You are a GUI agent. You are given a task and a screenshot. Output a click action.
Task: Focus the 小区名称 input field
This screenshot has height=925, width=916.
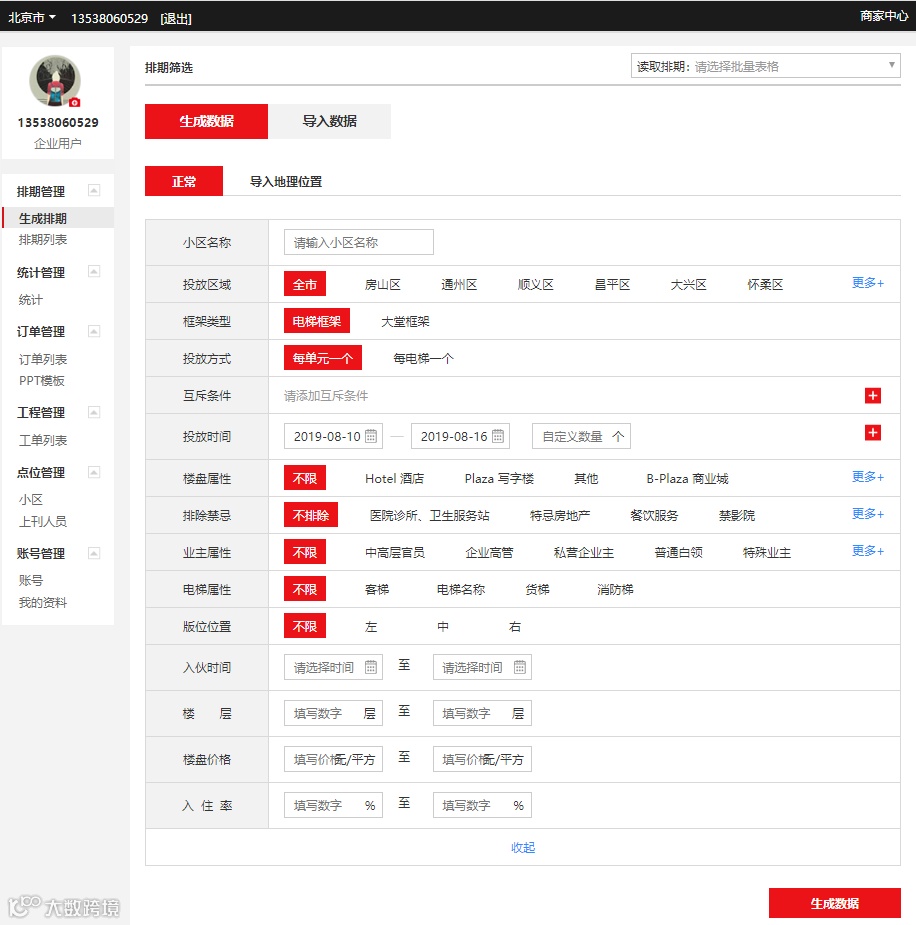pos(359,242)
